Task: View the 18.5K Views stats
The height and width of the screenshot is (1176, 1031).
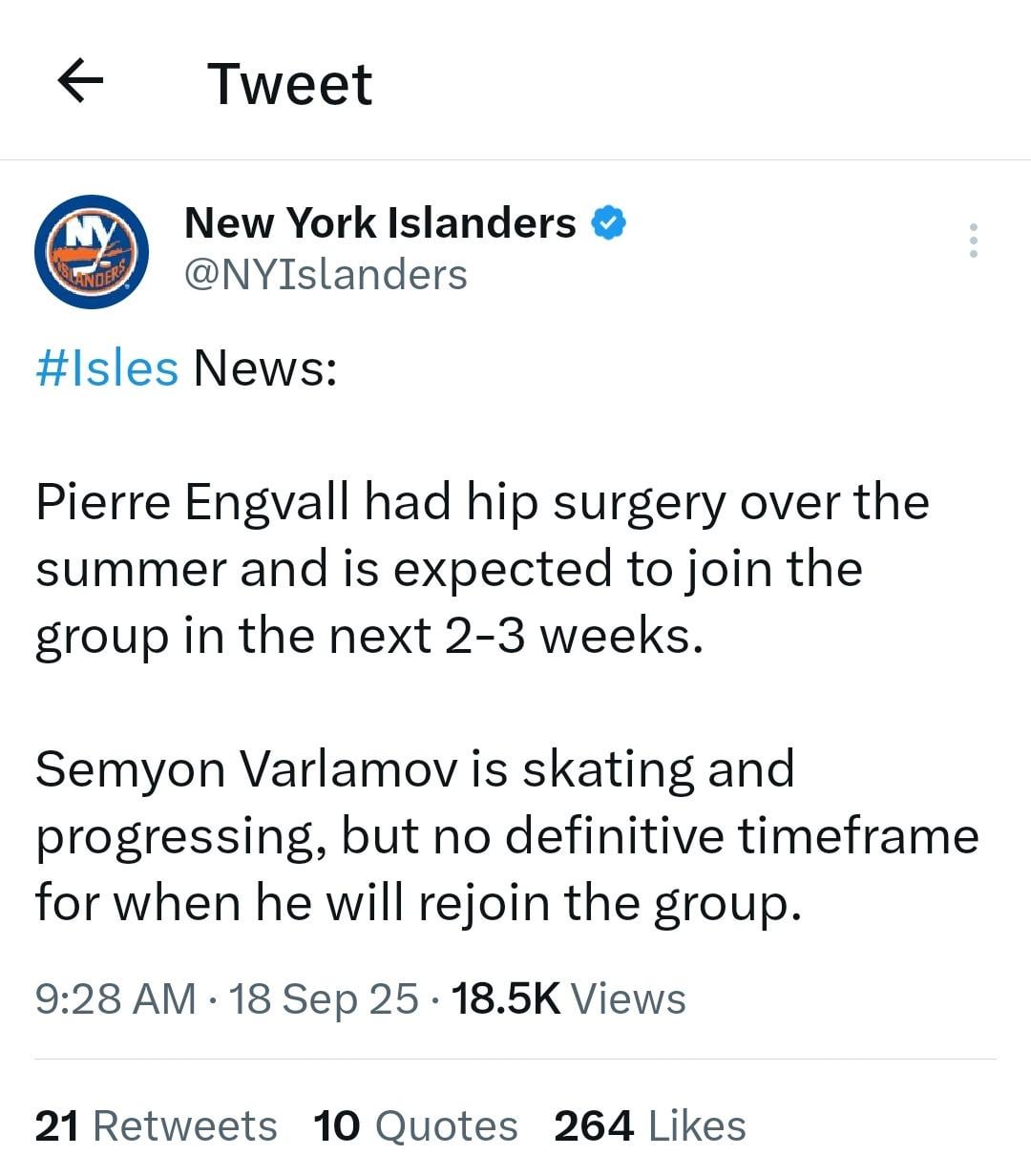Action: coord(568,999)
